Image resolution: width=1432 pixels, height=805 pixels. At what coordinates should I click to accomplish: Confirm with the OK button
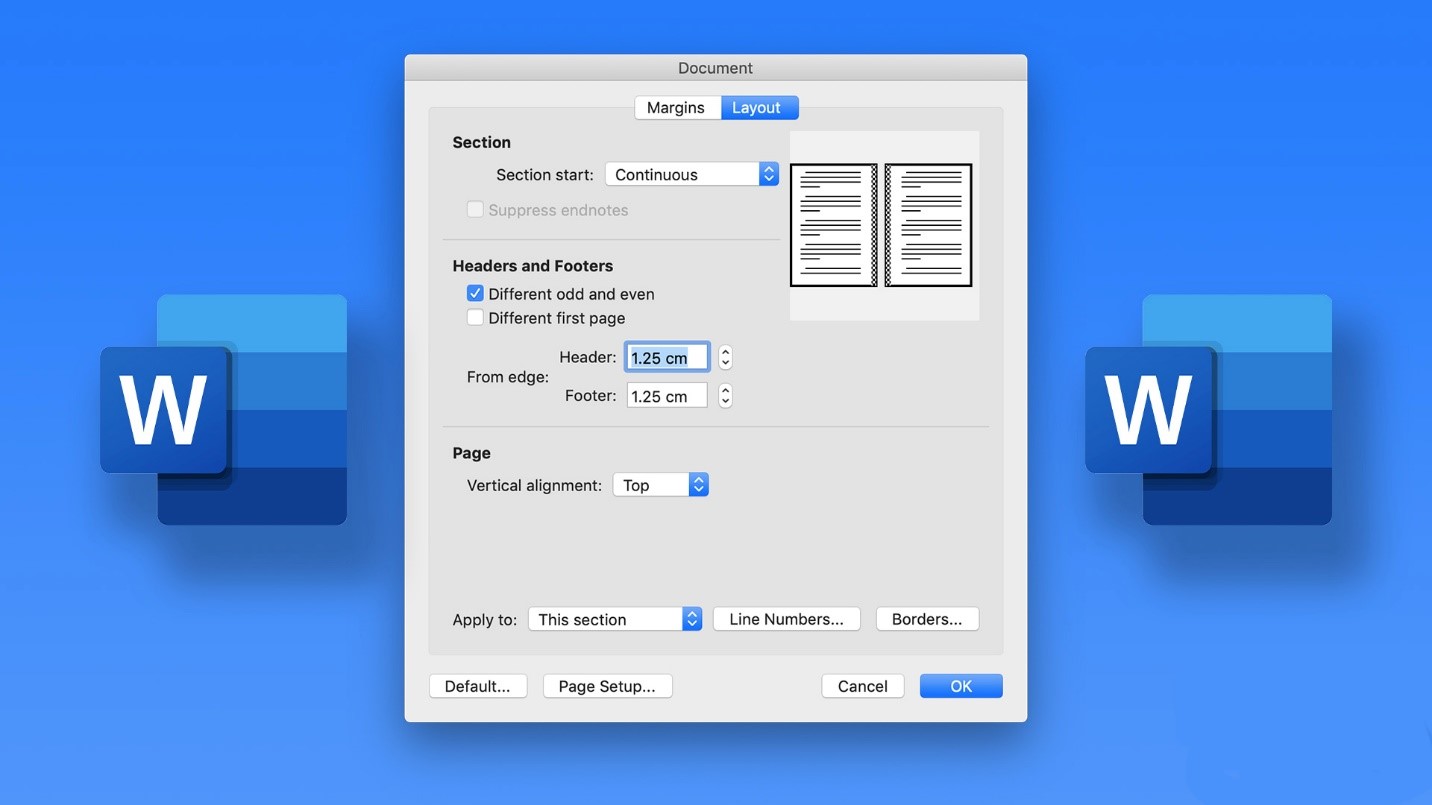pyautogui.click(x=961, y=686)
